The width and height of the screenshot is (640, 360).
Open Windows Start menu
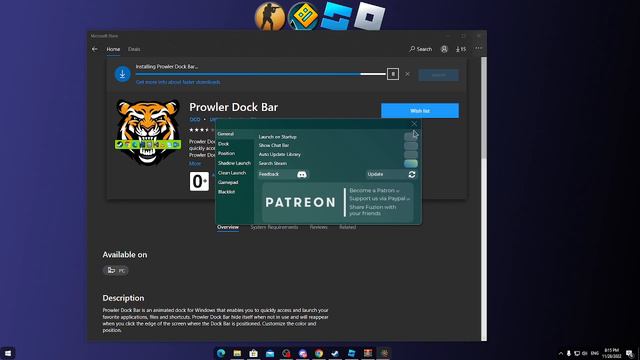click(8, 353)
